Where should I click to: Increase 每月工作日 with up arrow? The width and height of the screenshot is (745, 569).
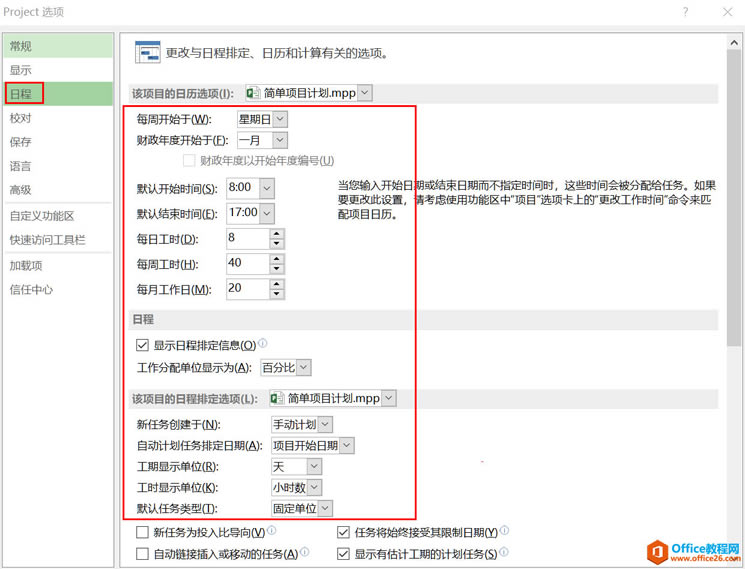coord(277,284)
